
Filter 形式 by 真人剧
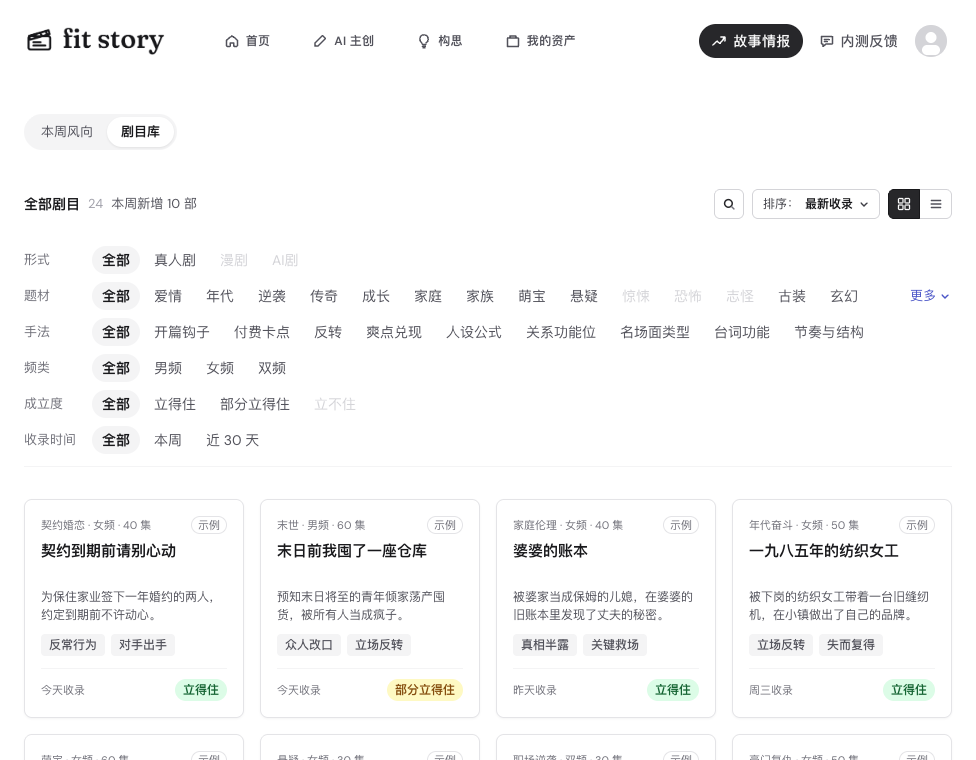[175, 260]
